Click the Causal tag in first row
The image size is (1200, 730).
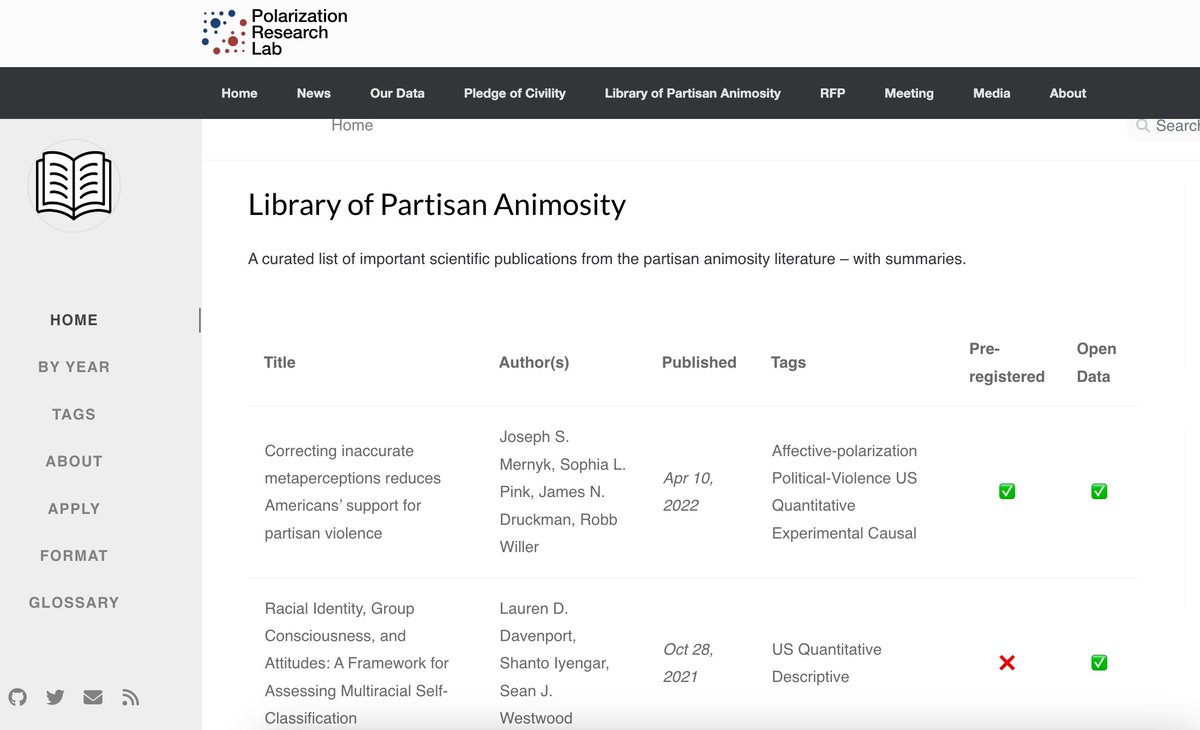coord(889,533)
